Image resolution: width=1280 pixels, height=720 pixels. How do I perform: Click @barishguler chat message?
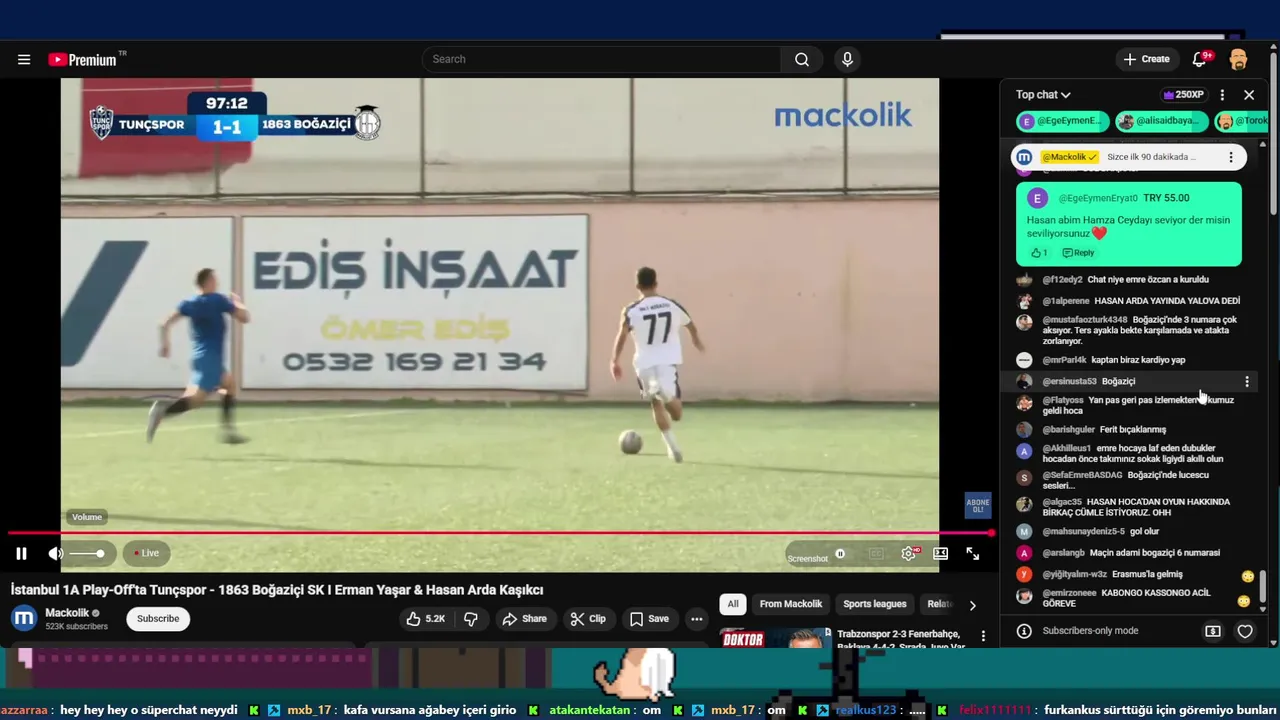1130,430
